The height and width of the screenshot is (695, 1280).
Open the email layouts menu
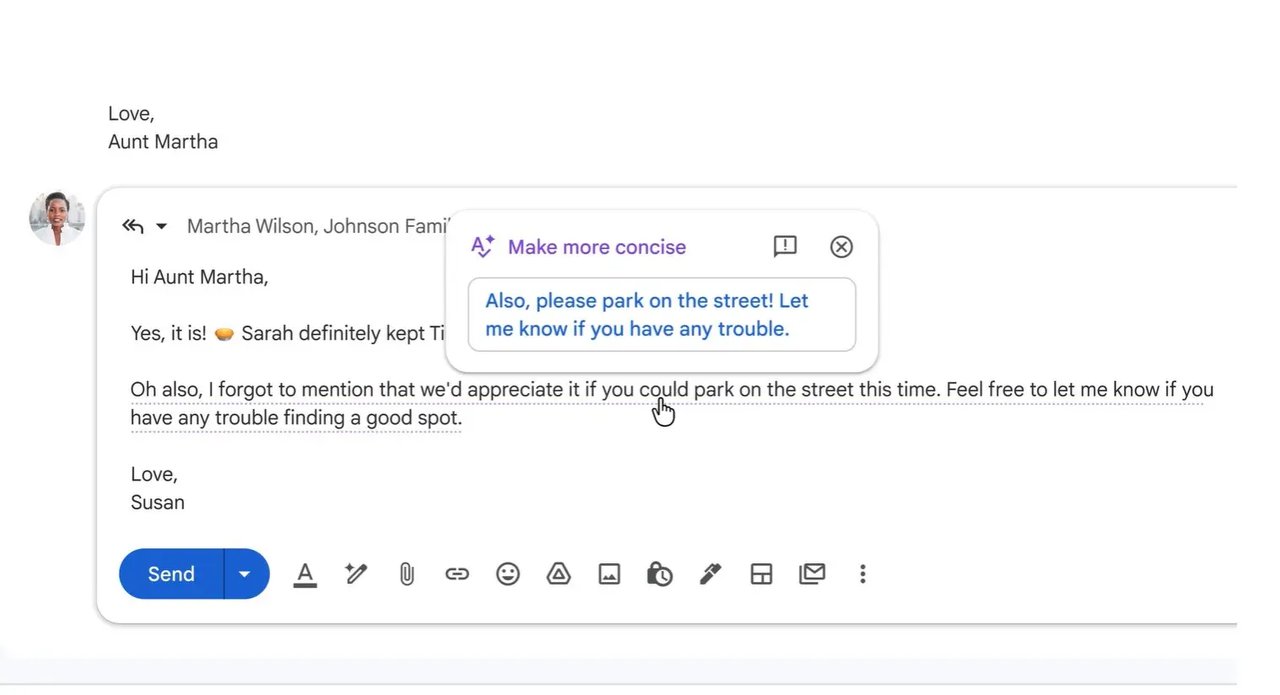point(761,574)
